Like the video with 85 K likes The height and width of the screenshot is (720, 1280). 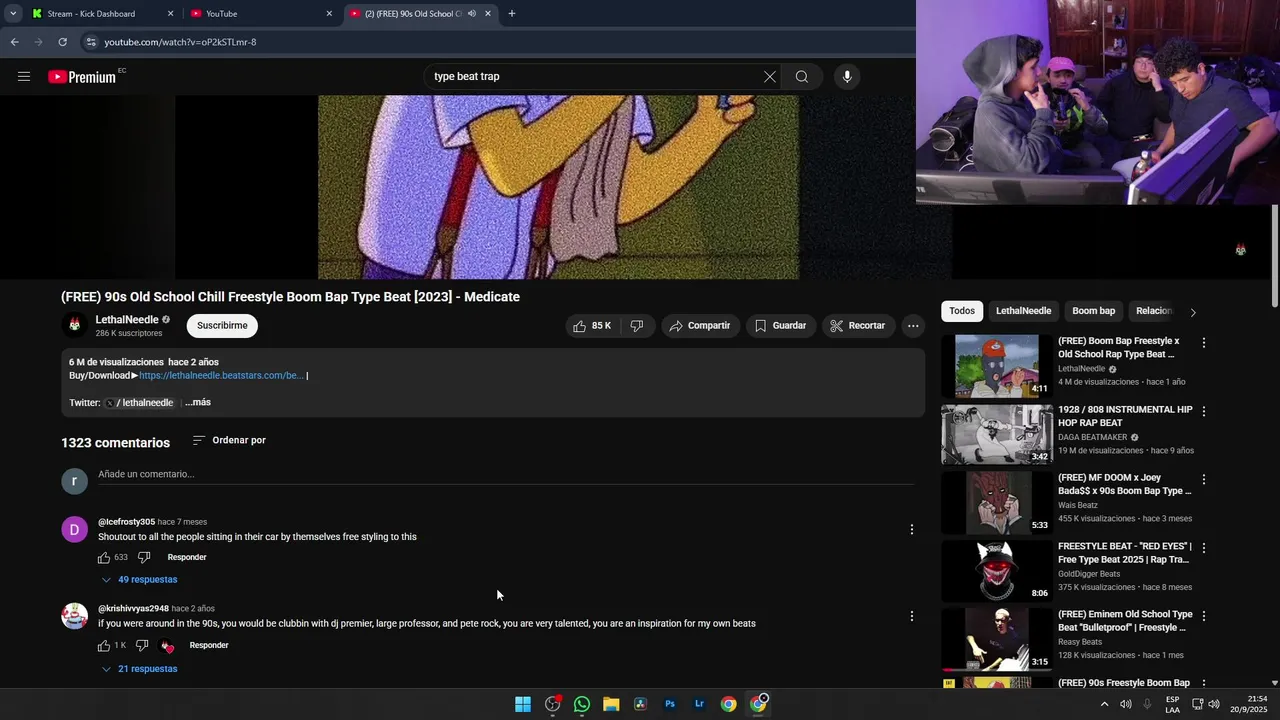[591, 325]
